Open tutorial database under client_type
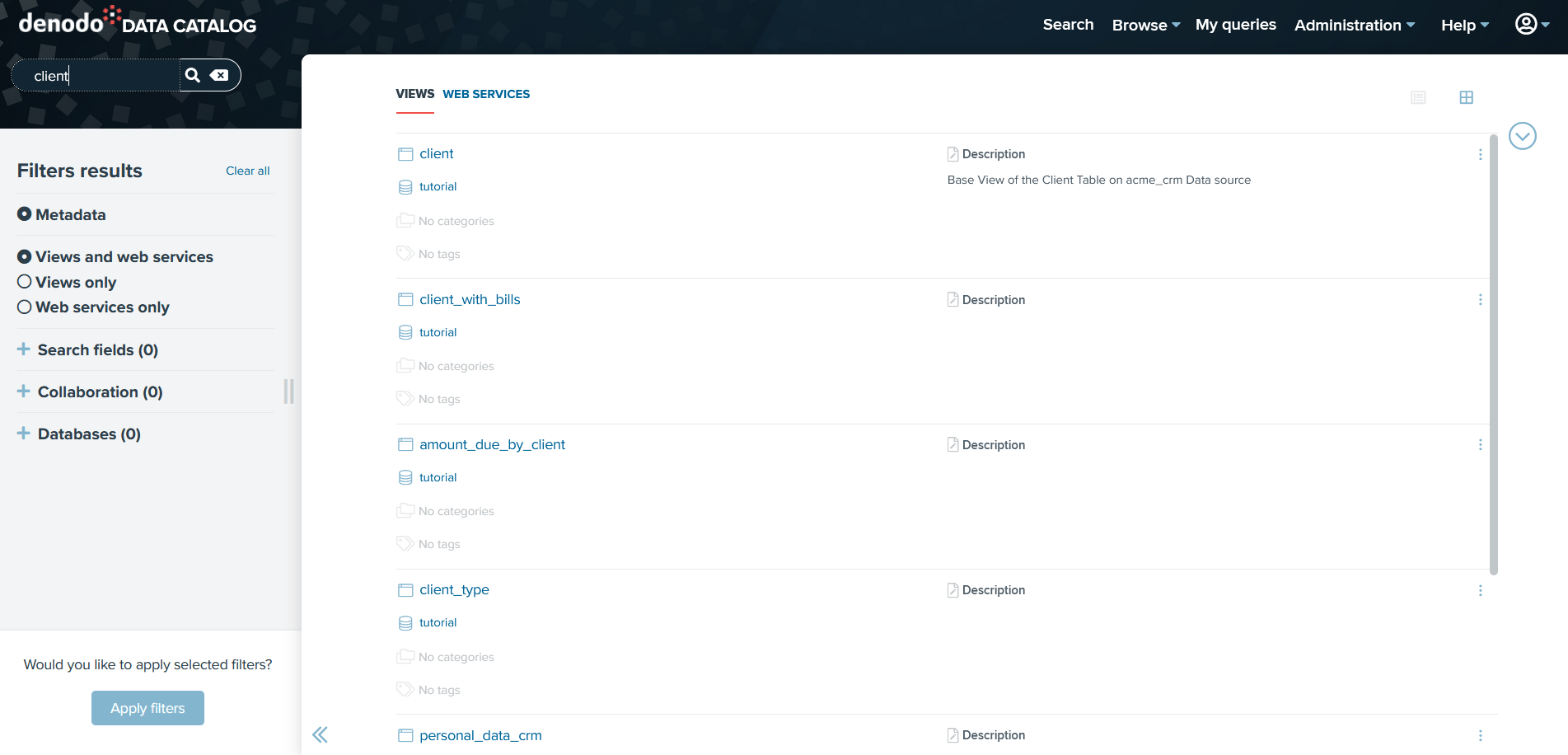Screen dimensions: 1568x755 [x=438, y=622]
